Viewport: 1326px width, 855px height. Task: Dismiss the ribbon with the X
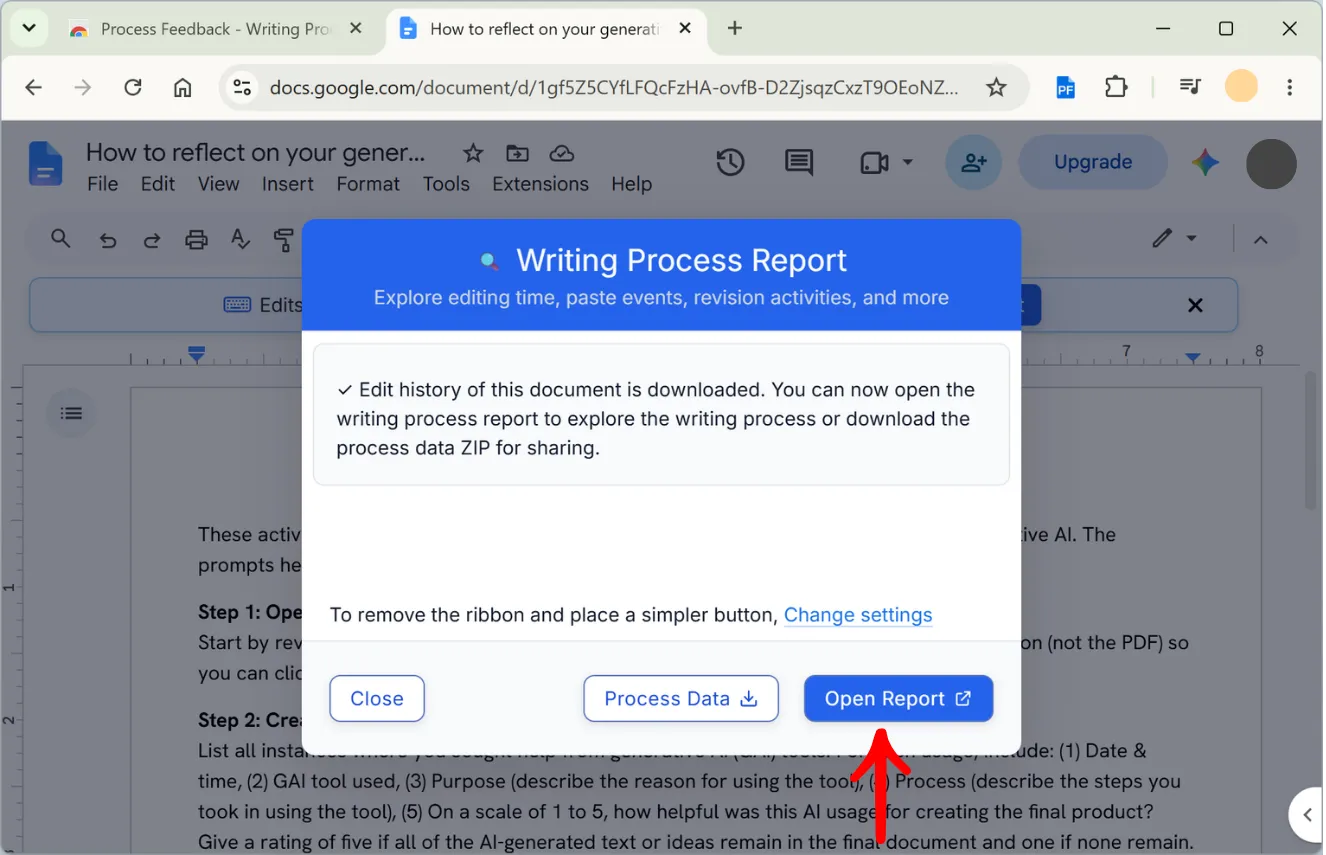point(1195,305)
